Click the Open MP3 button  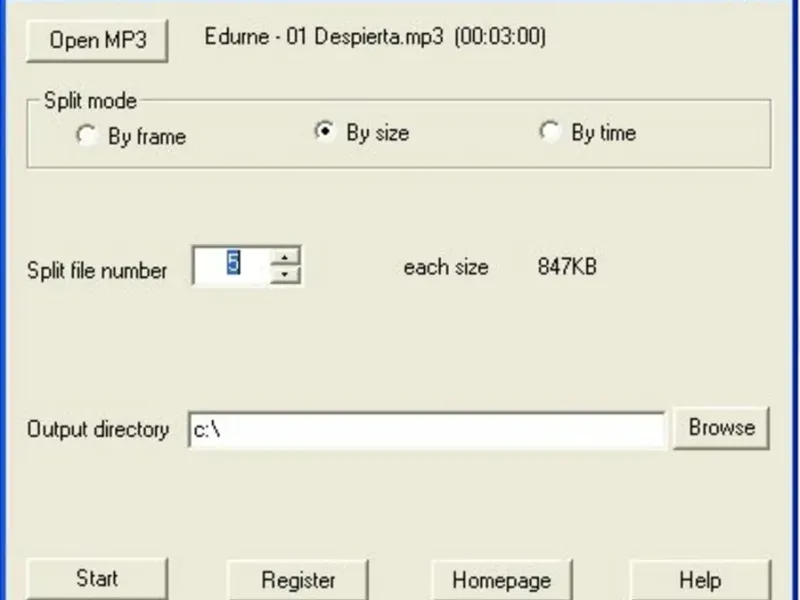point(97,41)
